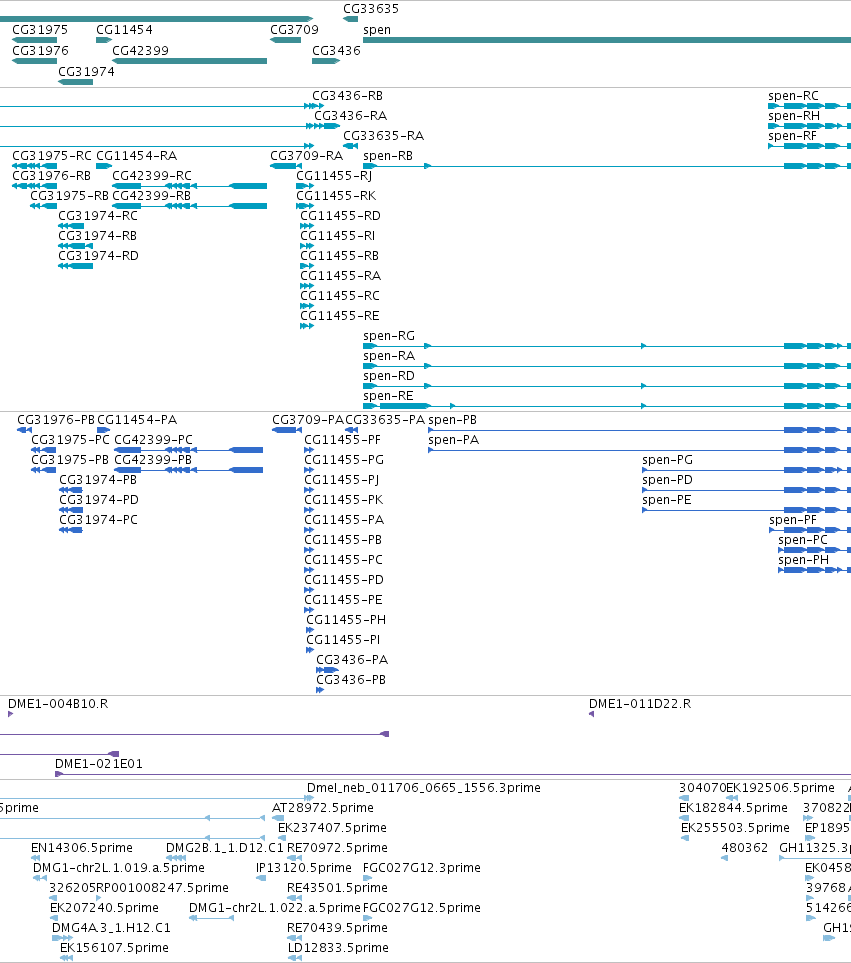Click protein CG31975-PC
851x963 pixels.
coord(70,440)
